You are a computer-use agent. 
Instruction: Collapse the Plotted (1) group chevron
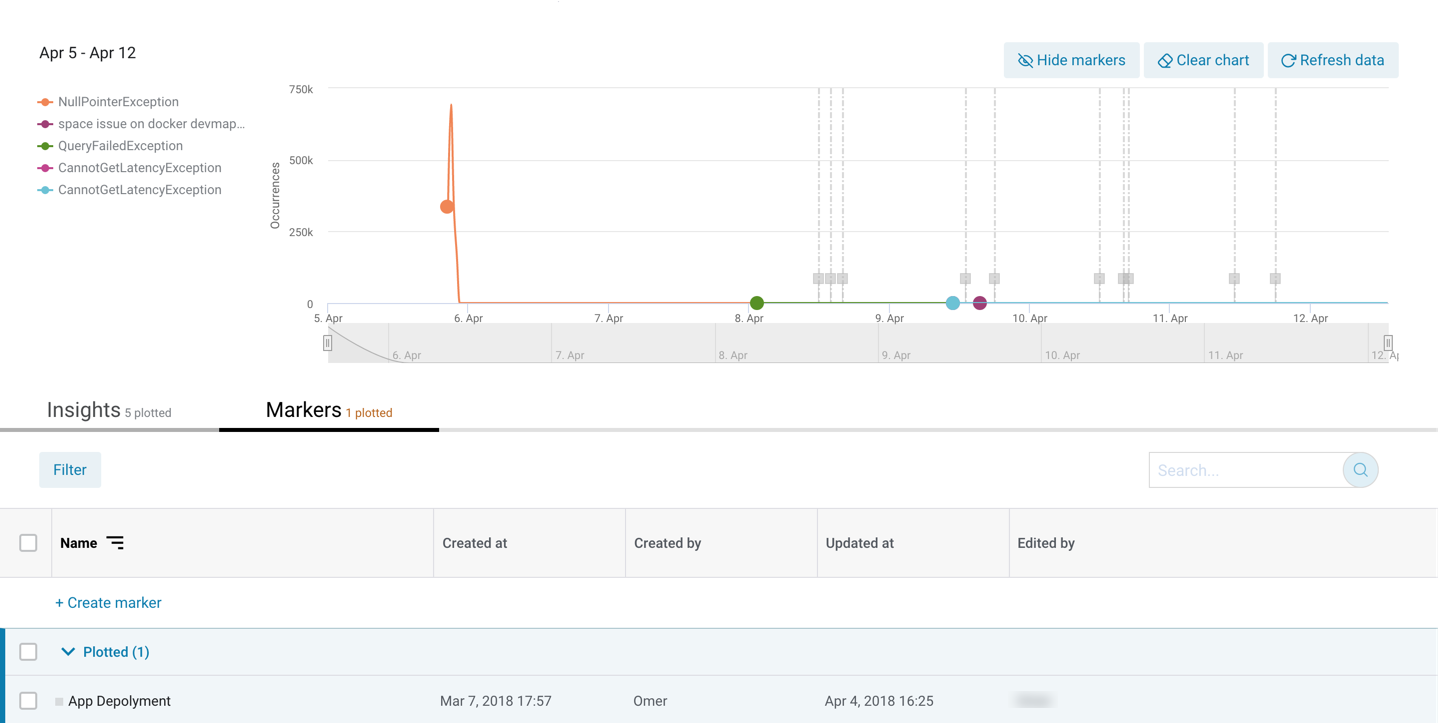(x=68, y=652)
